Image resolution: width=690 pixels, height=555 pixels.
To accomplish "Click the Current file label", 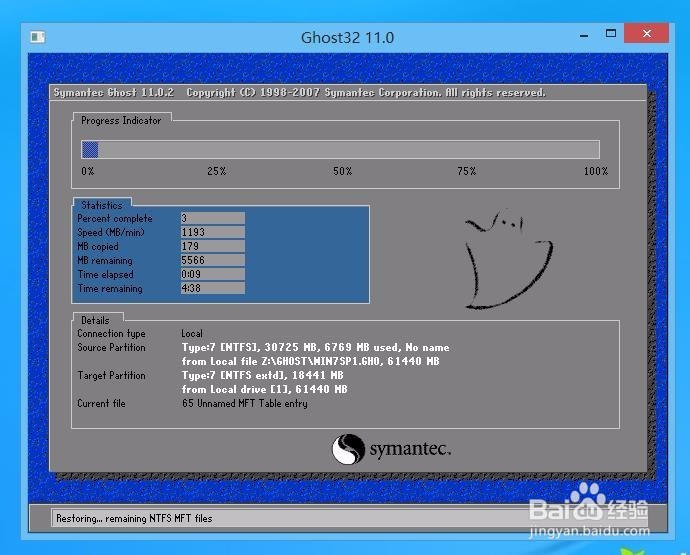I will (101, 404).
